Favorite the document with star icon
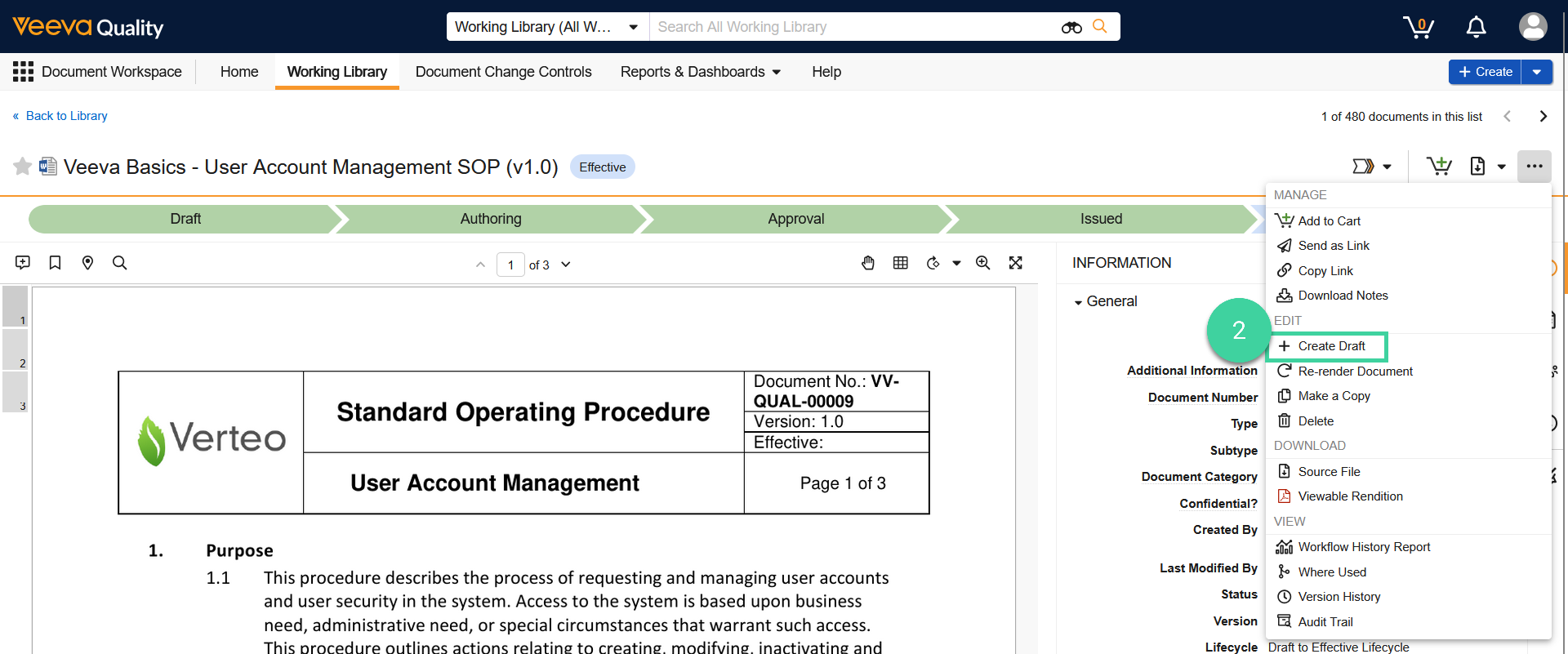 [x=22, y=167]
